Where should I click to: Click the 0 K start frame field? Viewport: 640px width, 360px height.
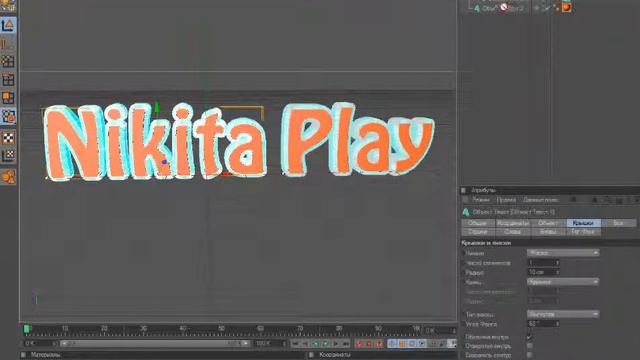coord(39,344)
